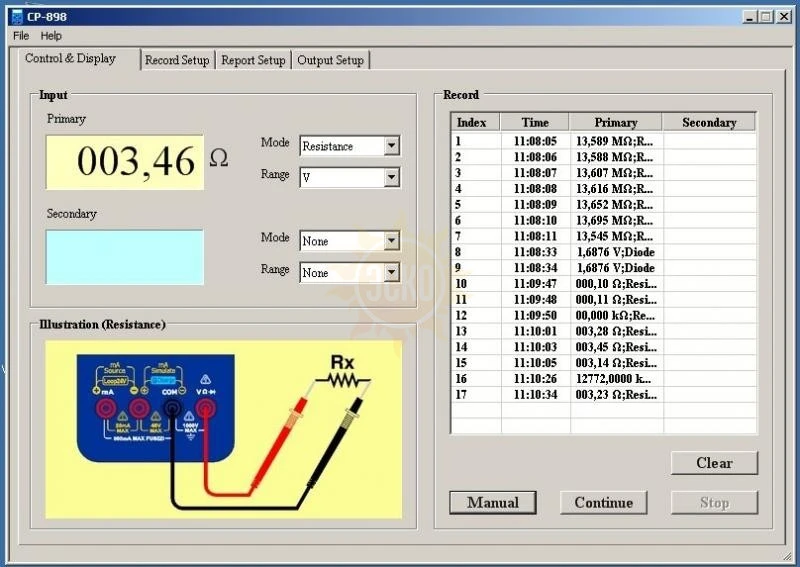Select record row with time 11:08:33
This screenshot has width=800, height=567.
tap(604, 252)
